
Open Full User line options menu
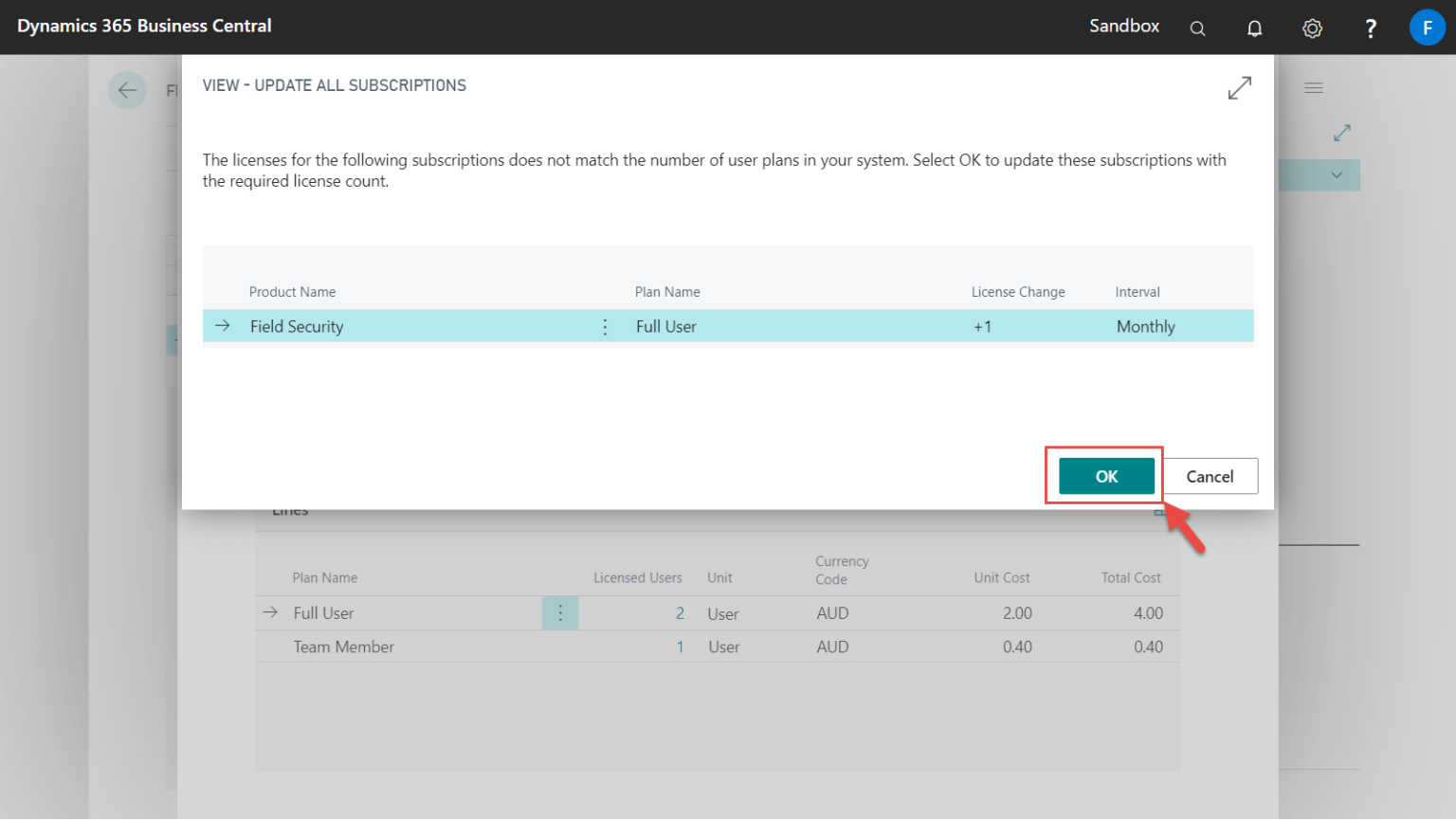tap(560, 613)
